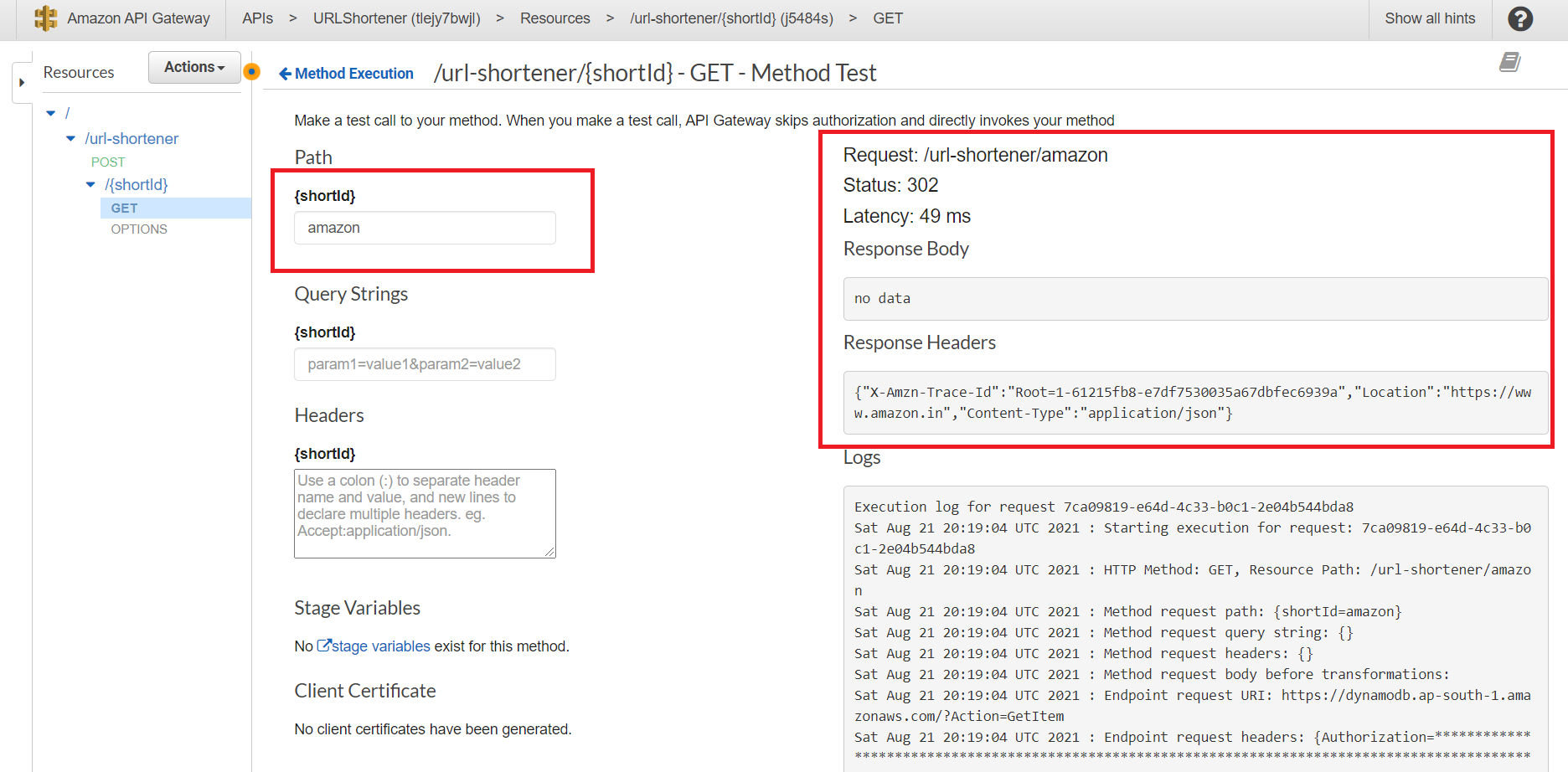Select the root / resource
Screen dimensions: 1568x772
tap(68, 113)
